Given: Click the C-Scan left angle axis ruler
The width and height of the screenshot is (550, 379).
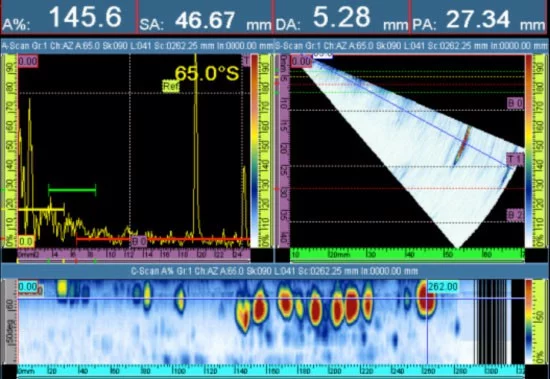Looking at the screenshot, I should click(x=9, y=321).
